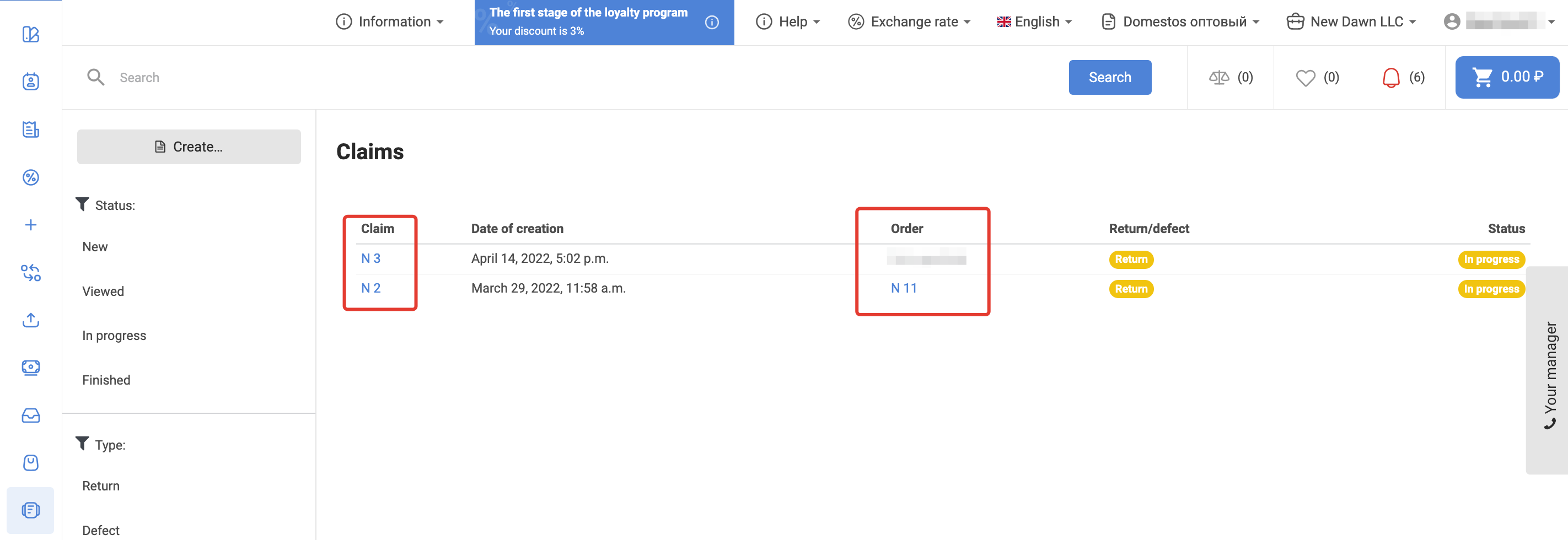The width and height of the screenshot is (1568, 540).
Task: Click the Date of creation column header
Action: pos(517,229)
